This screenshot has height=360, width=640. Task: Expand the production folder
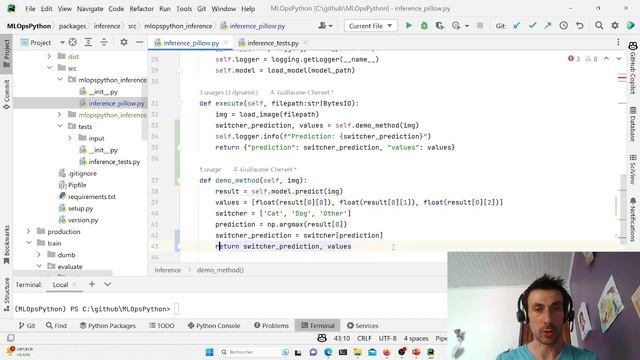(29, 231)
